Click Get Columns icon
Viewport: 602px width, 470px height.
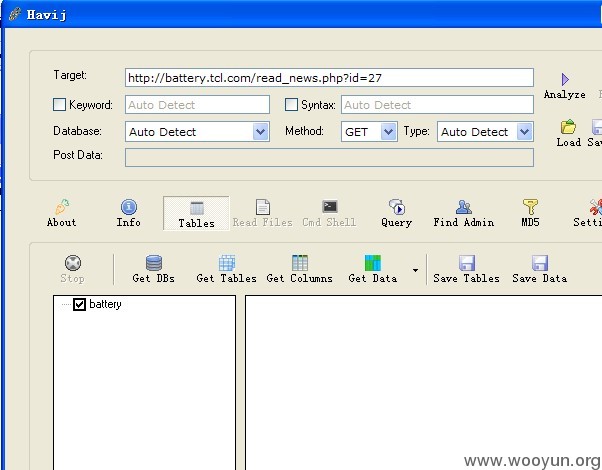[x=299, y=263]
